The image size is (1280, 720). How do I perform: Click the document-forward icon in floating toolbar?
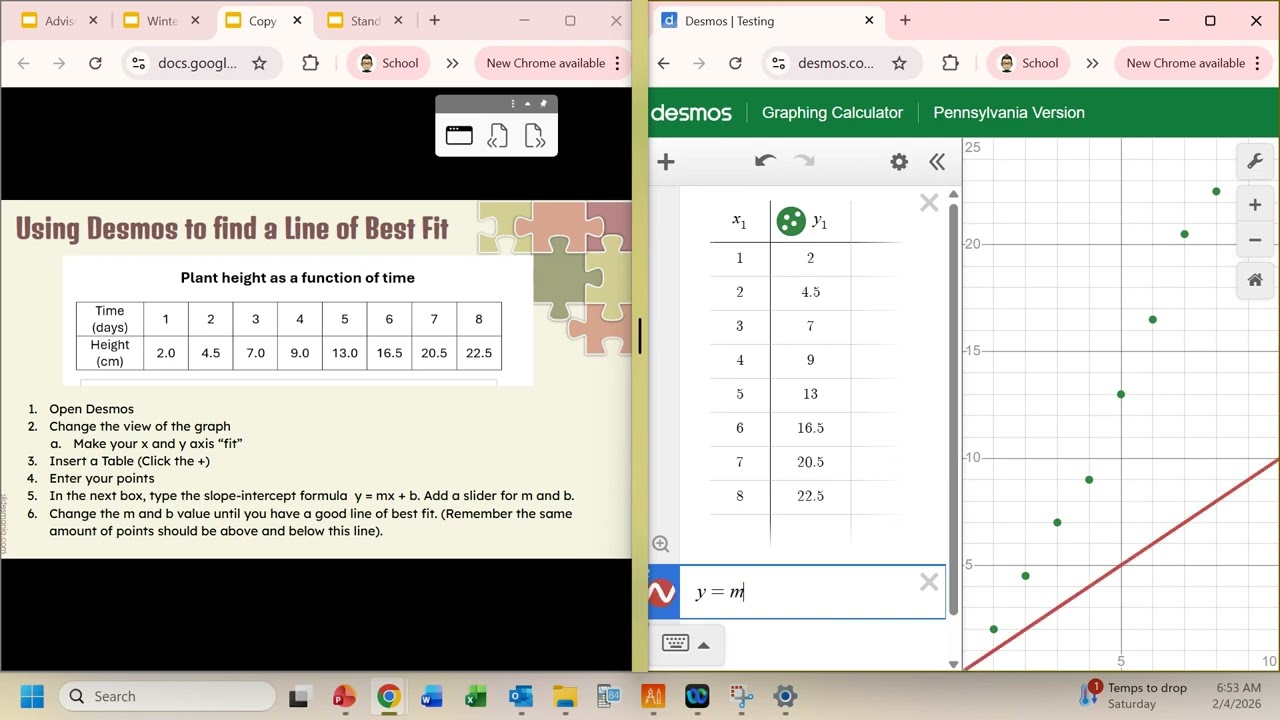click(534, 136)
